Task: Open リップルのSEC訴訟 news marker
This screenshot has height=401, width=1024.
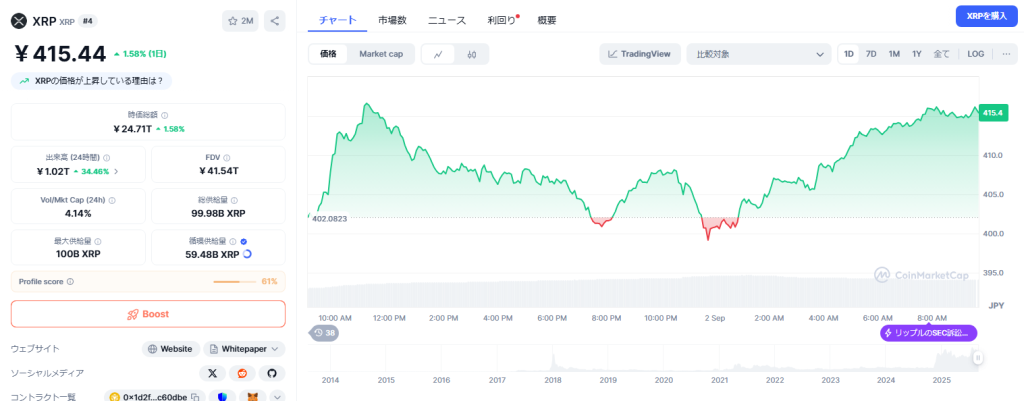Action: [x=929, y=333]
